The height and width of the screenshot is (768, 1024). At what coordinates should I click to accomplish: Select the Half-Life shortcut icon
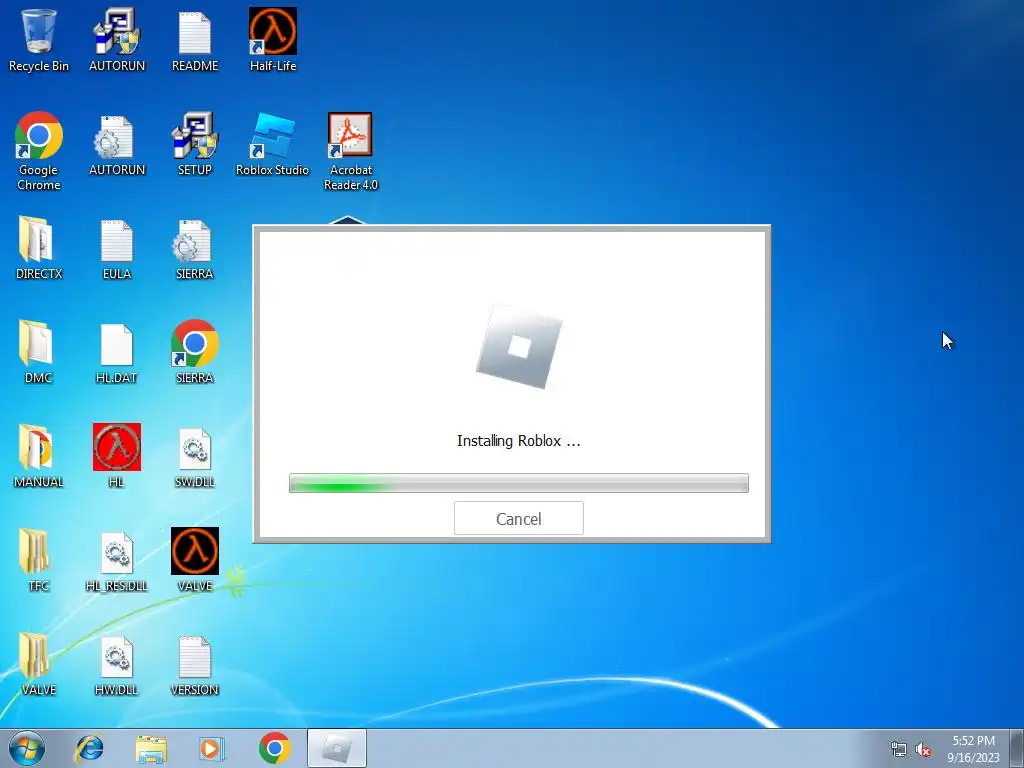(x=273, y=39)
